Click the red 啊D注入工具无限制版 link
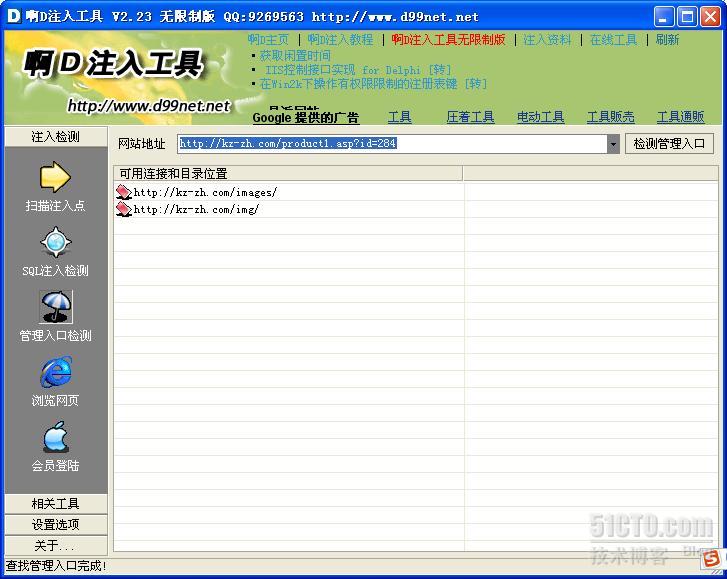The width and height of the screenshot is (727, 579). tap(448, 40)
